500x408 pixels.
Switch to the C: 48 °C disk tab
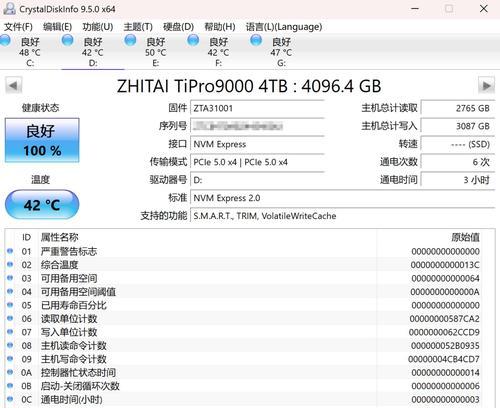click(30, 52)
